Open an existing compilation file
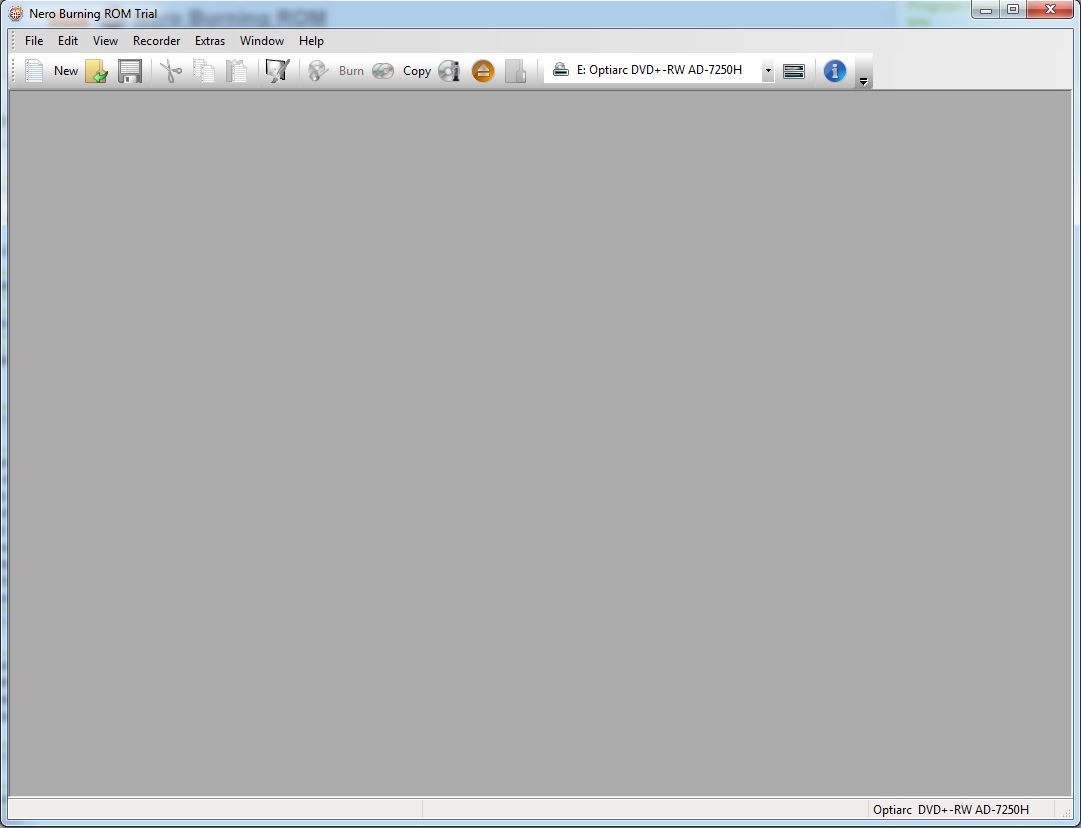The width and height of the screenshot is (1081, 828). pos(96,70)
